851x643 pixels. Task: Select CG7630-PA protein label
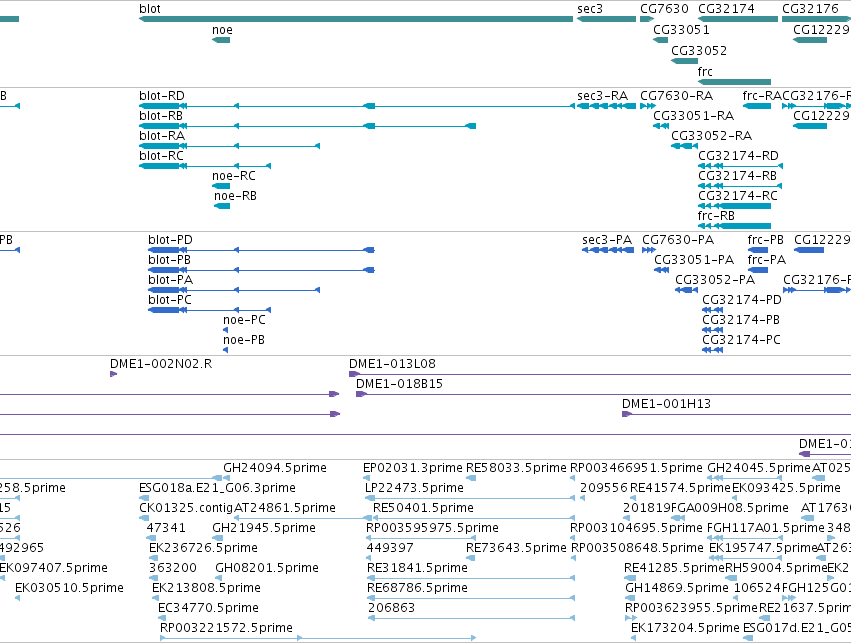click(678, 240)
